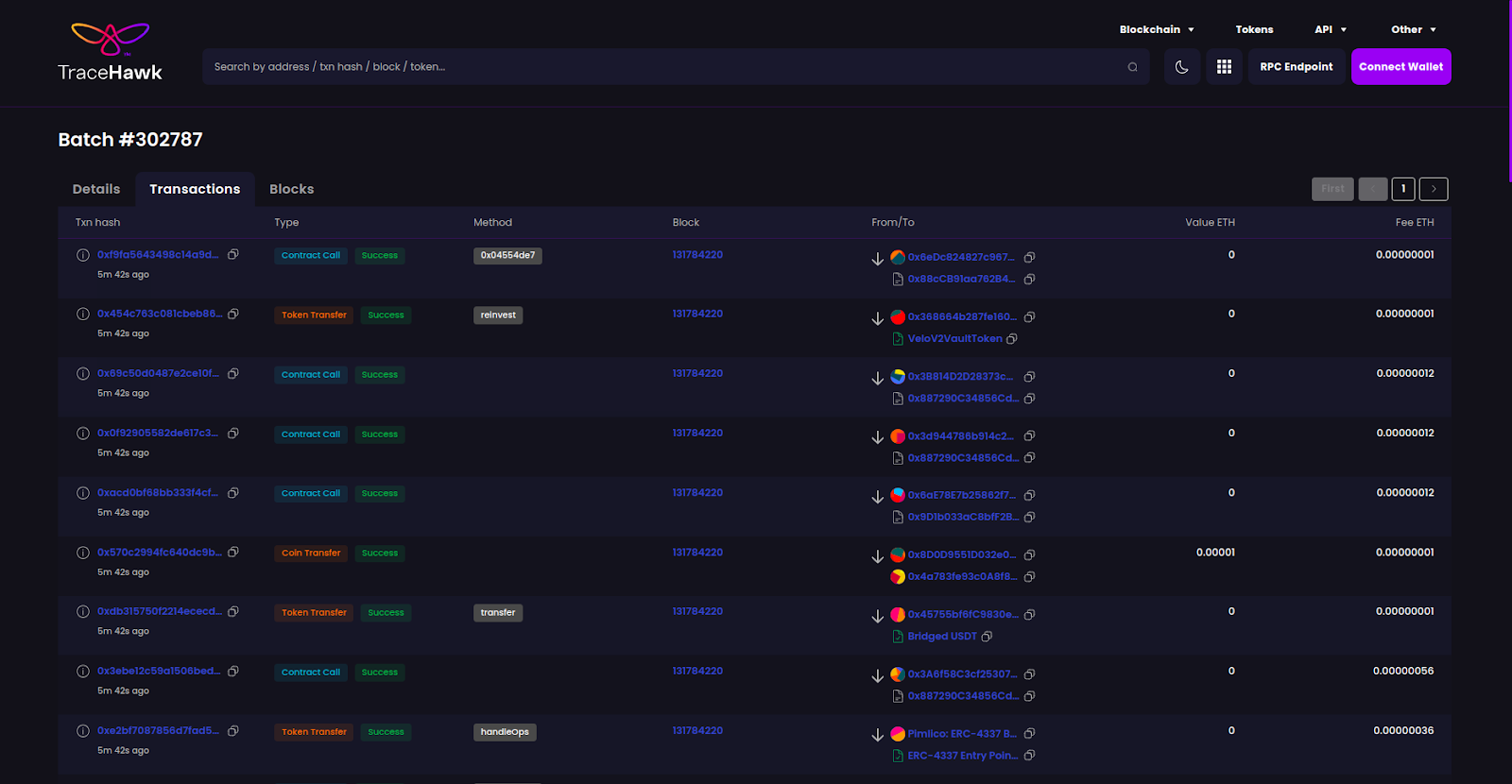Click the Connect Wallet button
The height and width of the screenshot is (784, 1512).
[1400, 67]
